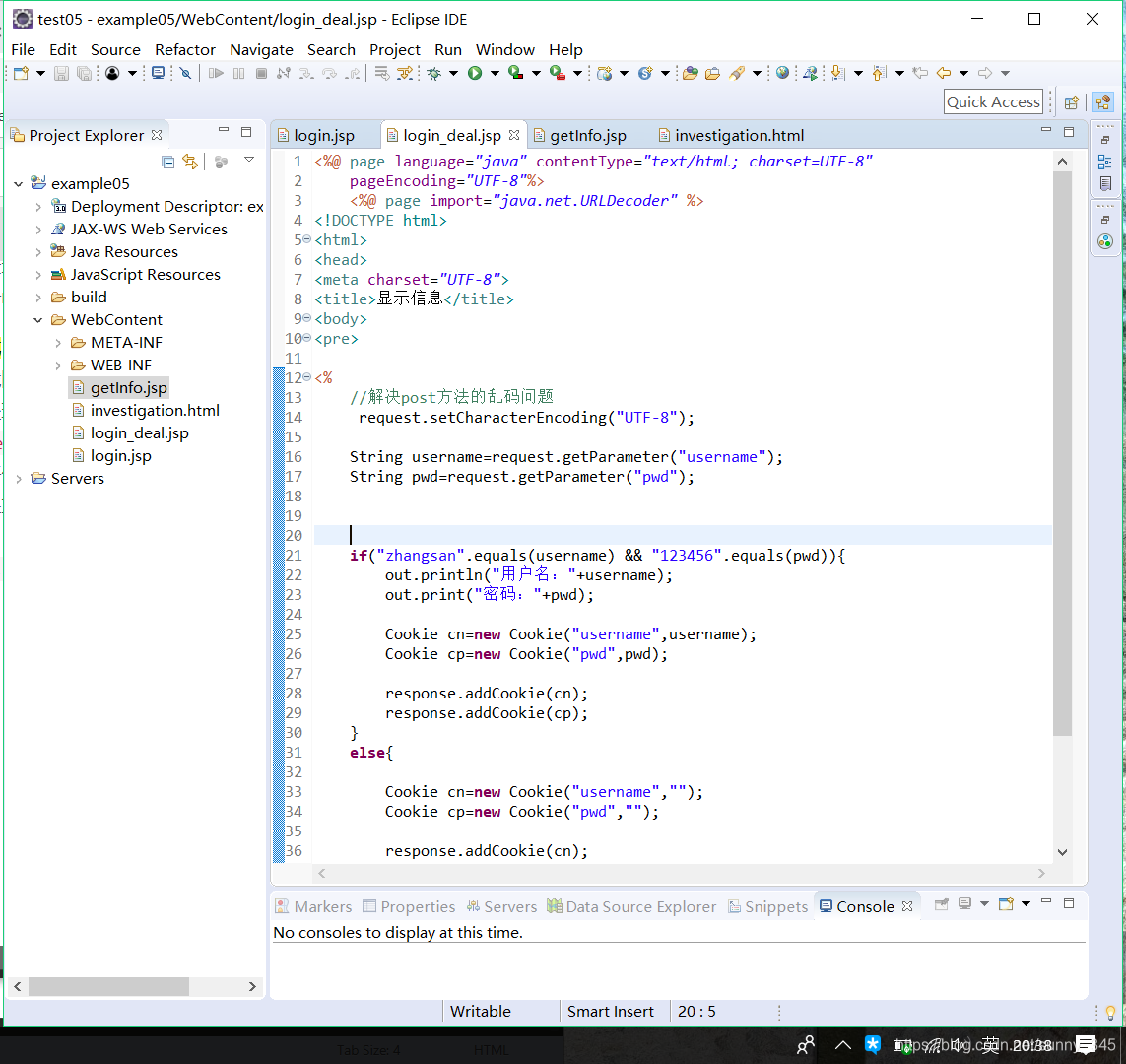Click the Open Perspective icon
This screenshot has height=1064, width=1126.
click(x=1072, y=102)
